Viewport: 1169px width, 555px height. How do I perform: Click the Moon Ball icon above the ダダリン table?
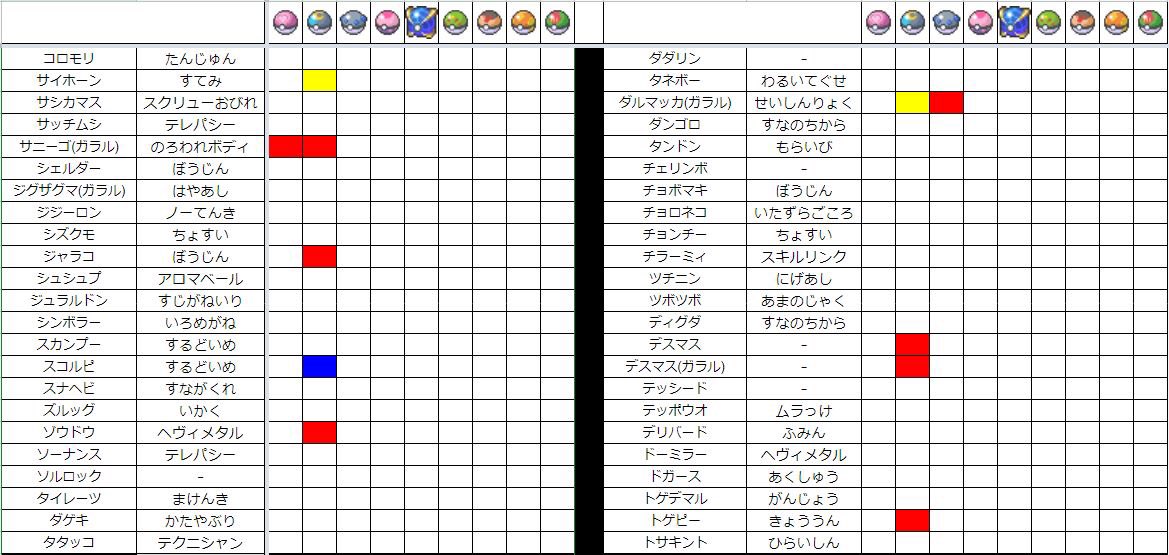click(913, 23)
